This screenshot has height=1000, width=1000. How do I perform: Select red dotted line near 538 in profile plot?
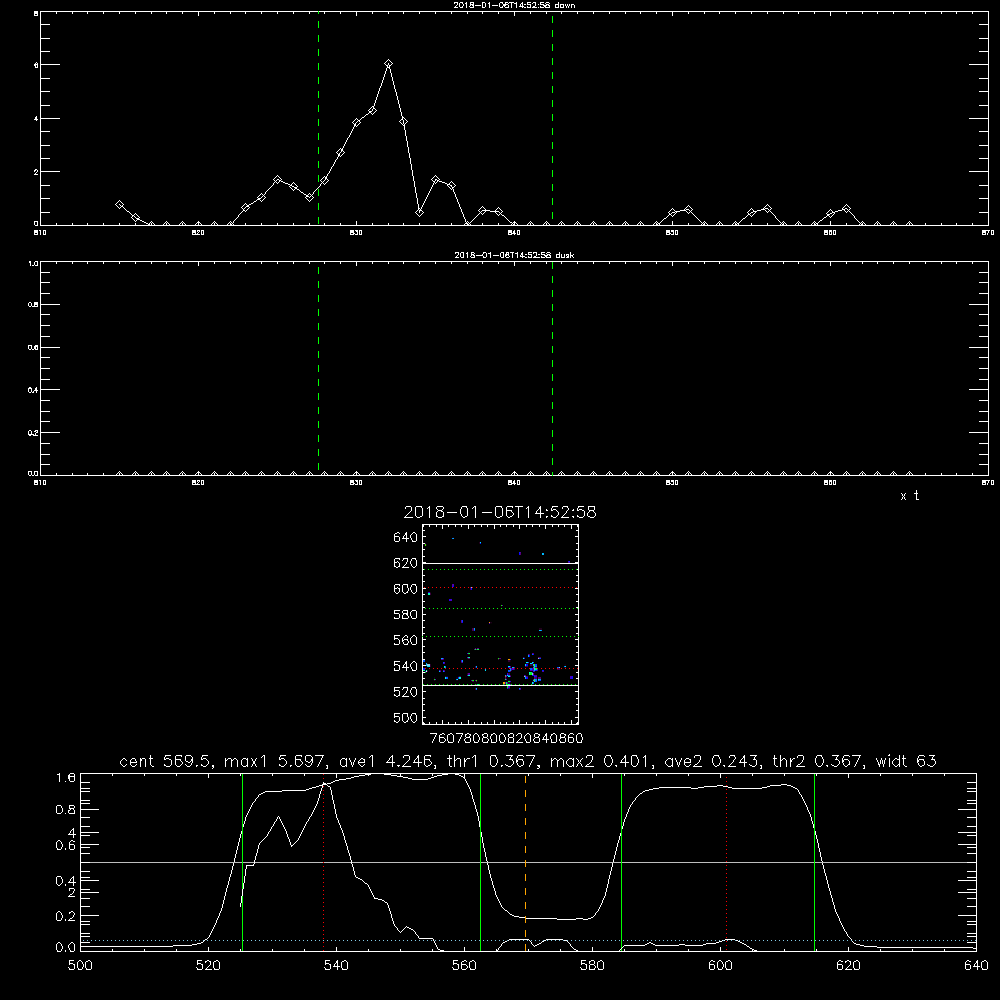[x=323, y=862]
